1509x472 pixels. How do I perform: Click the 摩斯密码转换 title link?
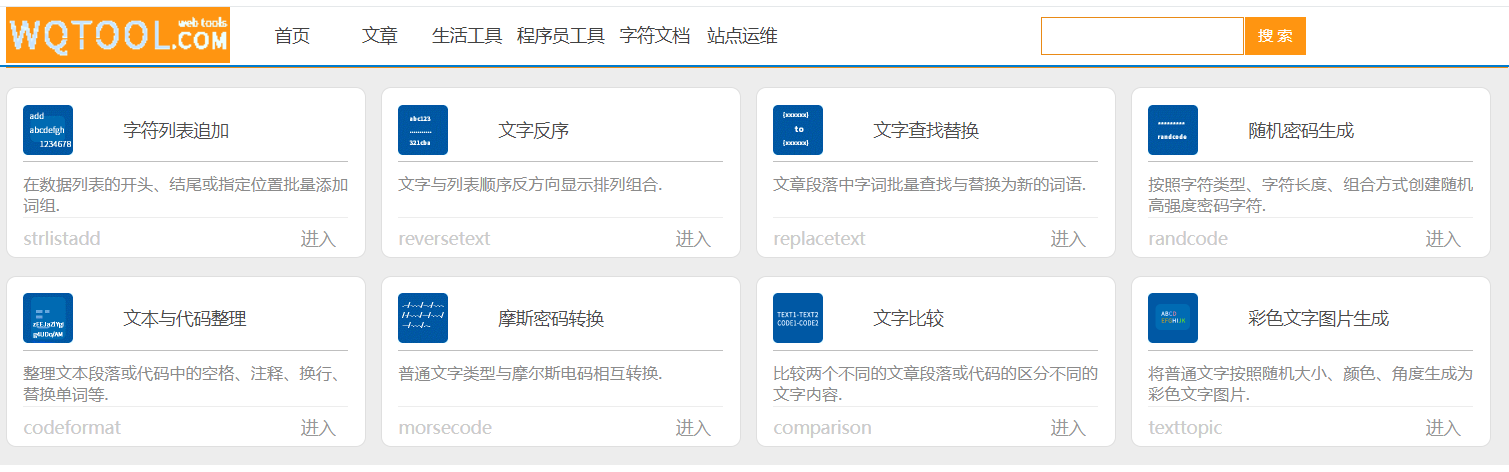coord(551,319)
